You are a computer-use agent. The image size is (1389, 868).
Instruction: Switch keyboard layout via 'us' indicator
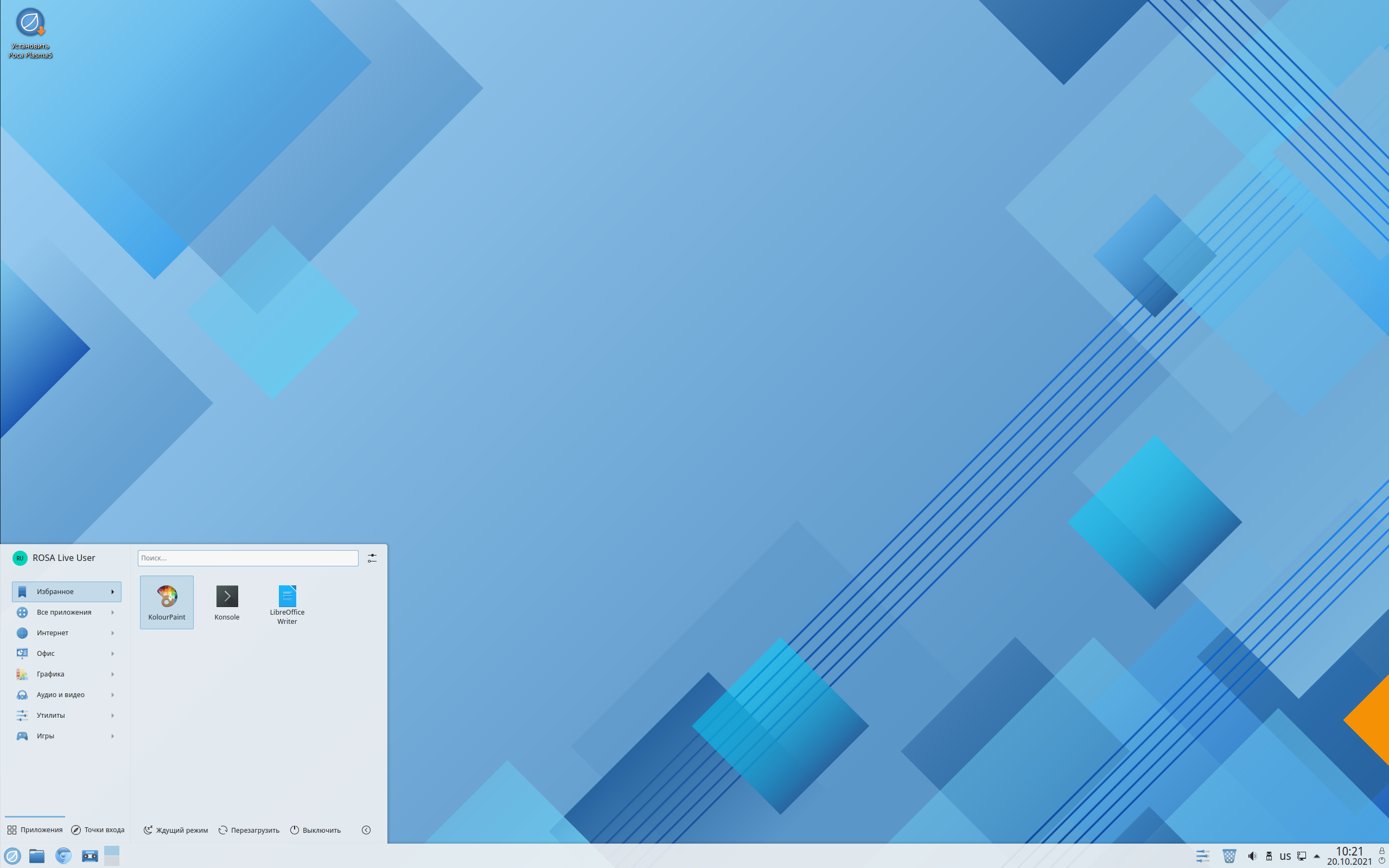(1285, 856)
